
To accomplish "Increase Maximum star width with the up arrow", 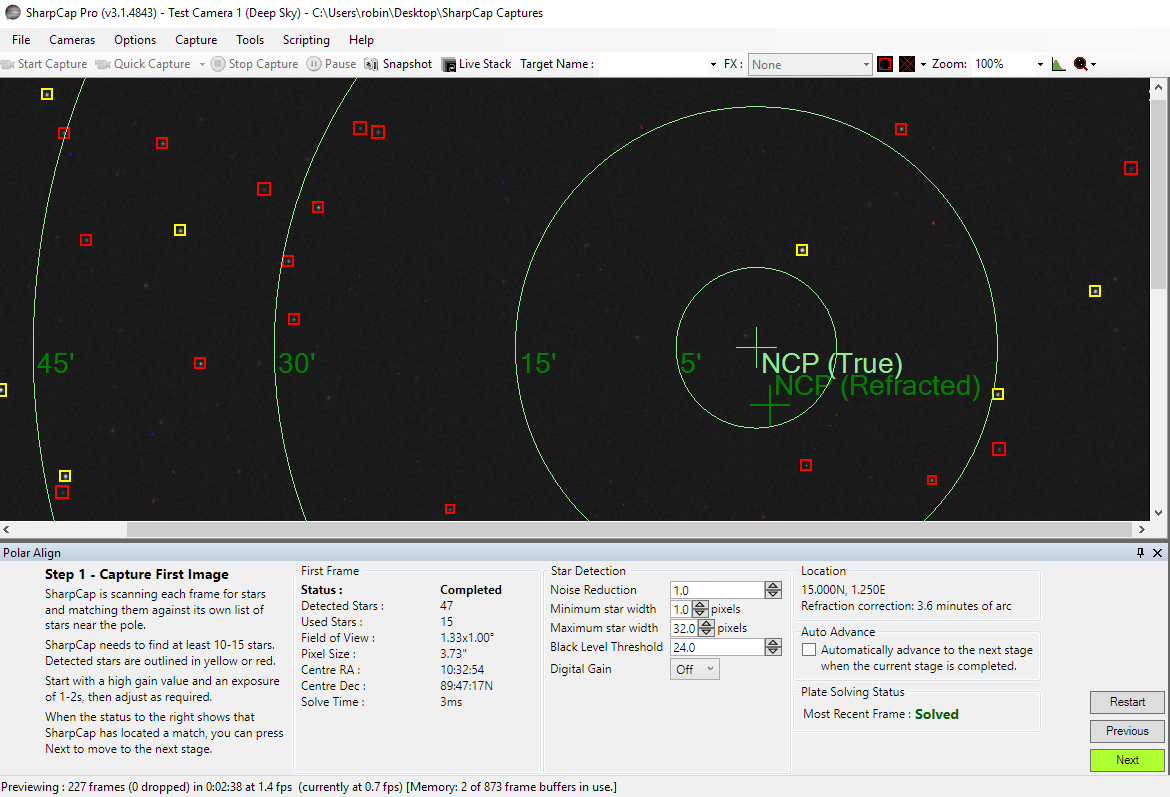I will (706, 624).
